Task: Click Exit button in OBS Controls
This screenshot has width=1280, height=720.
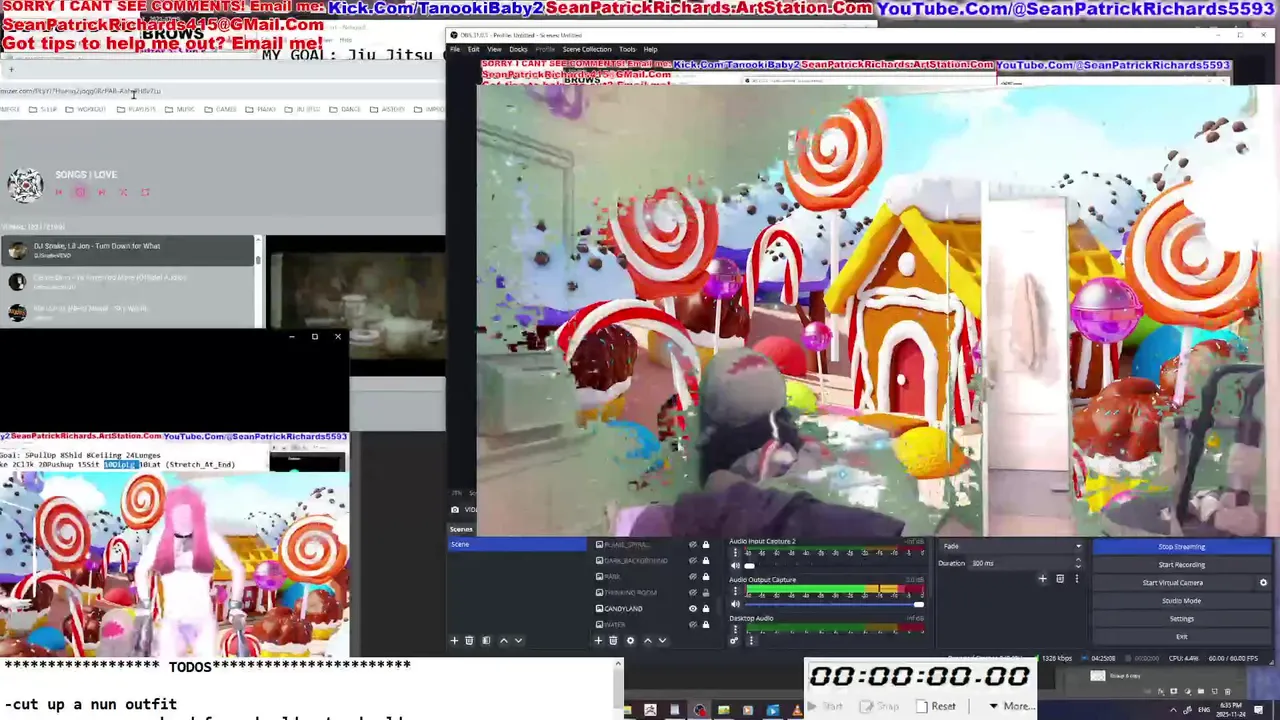Action: coord(1182,636)
